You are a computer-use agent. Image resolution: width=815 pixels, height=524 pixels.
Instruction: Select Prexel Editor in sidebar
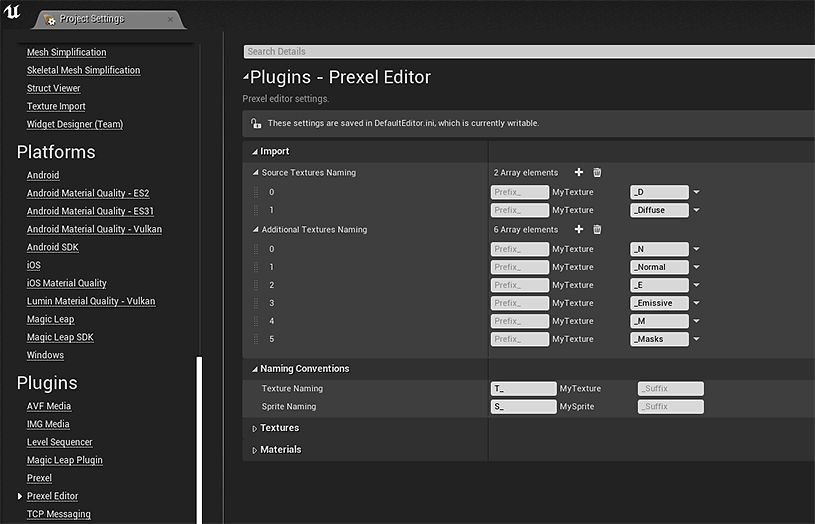coord(52,496)
